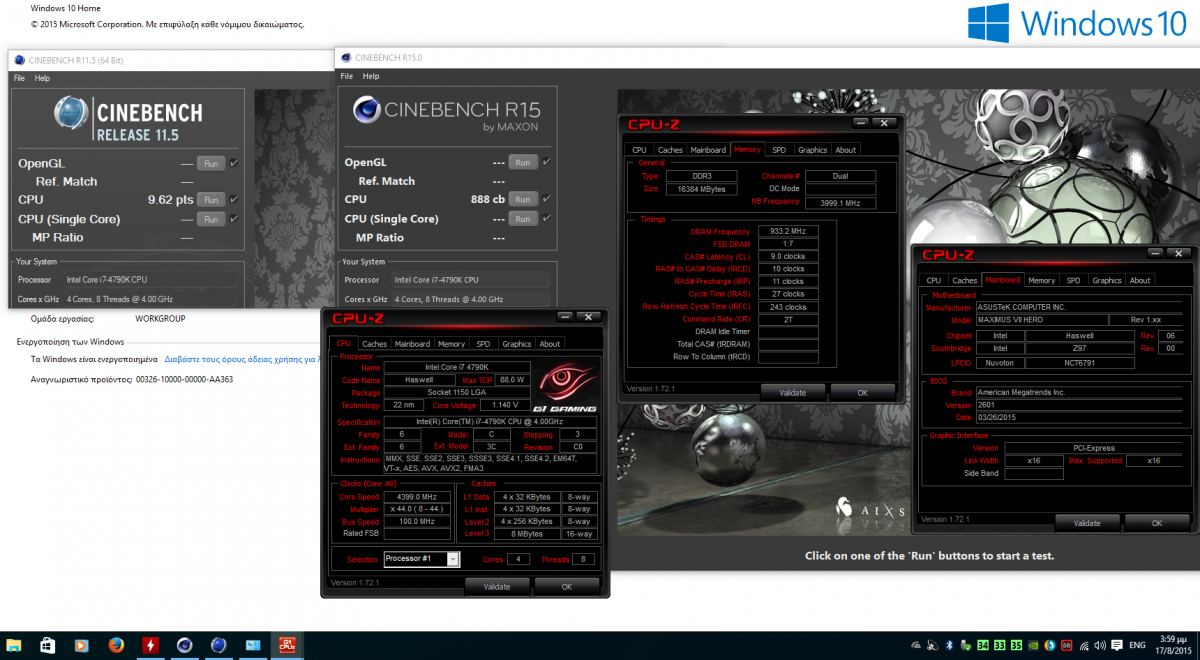
Task: Activate the CPU-Z taskbar icon
Action: [x=287, y=646]
